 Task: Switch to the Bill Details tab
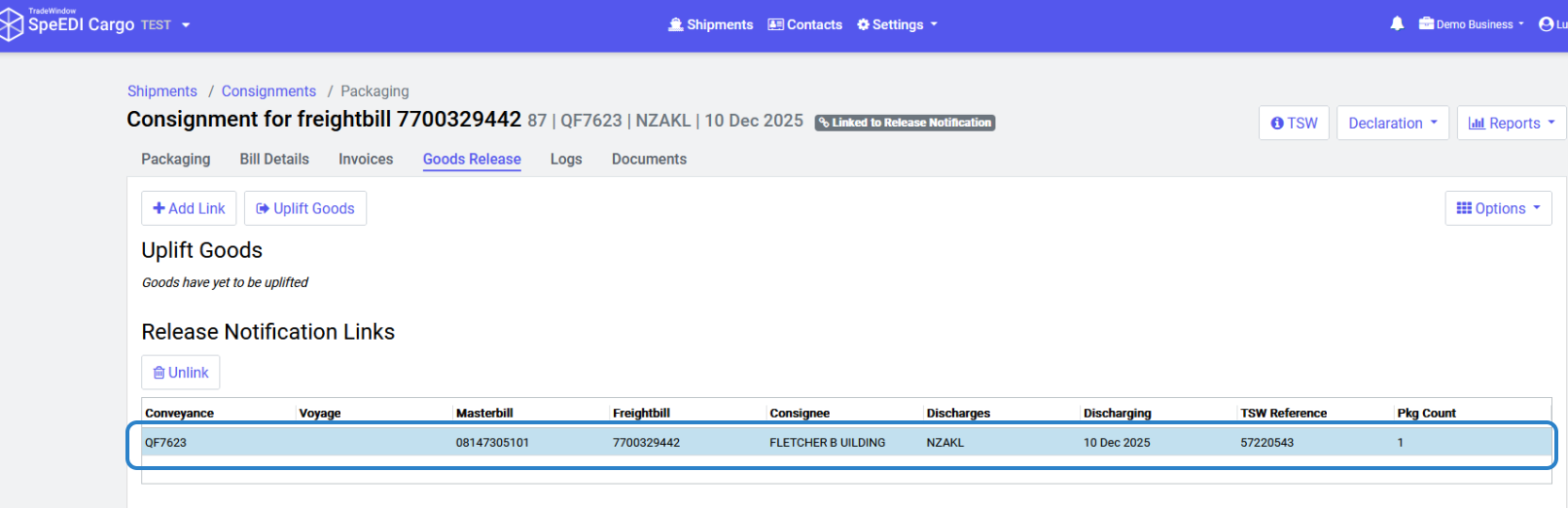pyautogui.click(x=274, y=160)
